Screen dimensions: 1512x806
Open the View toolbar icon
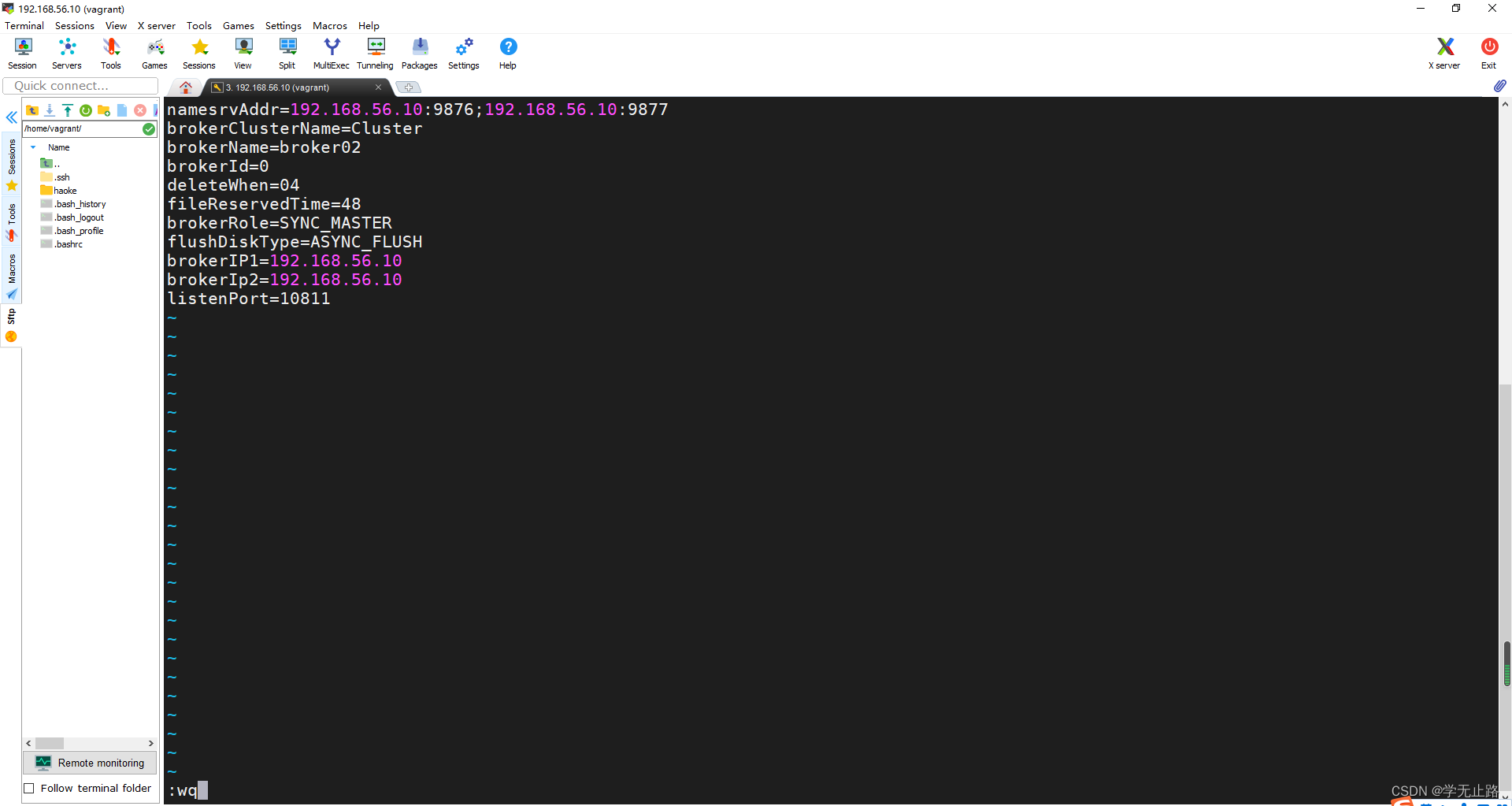click(243, 54)
